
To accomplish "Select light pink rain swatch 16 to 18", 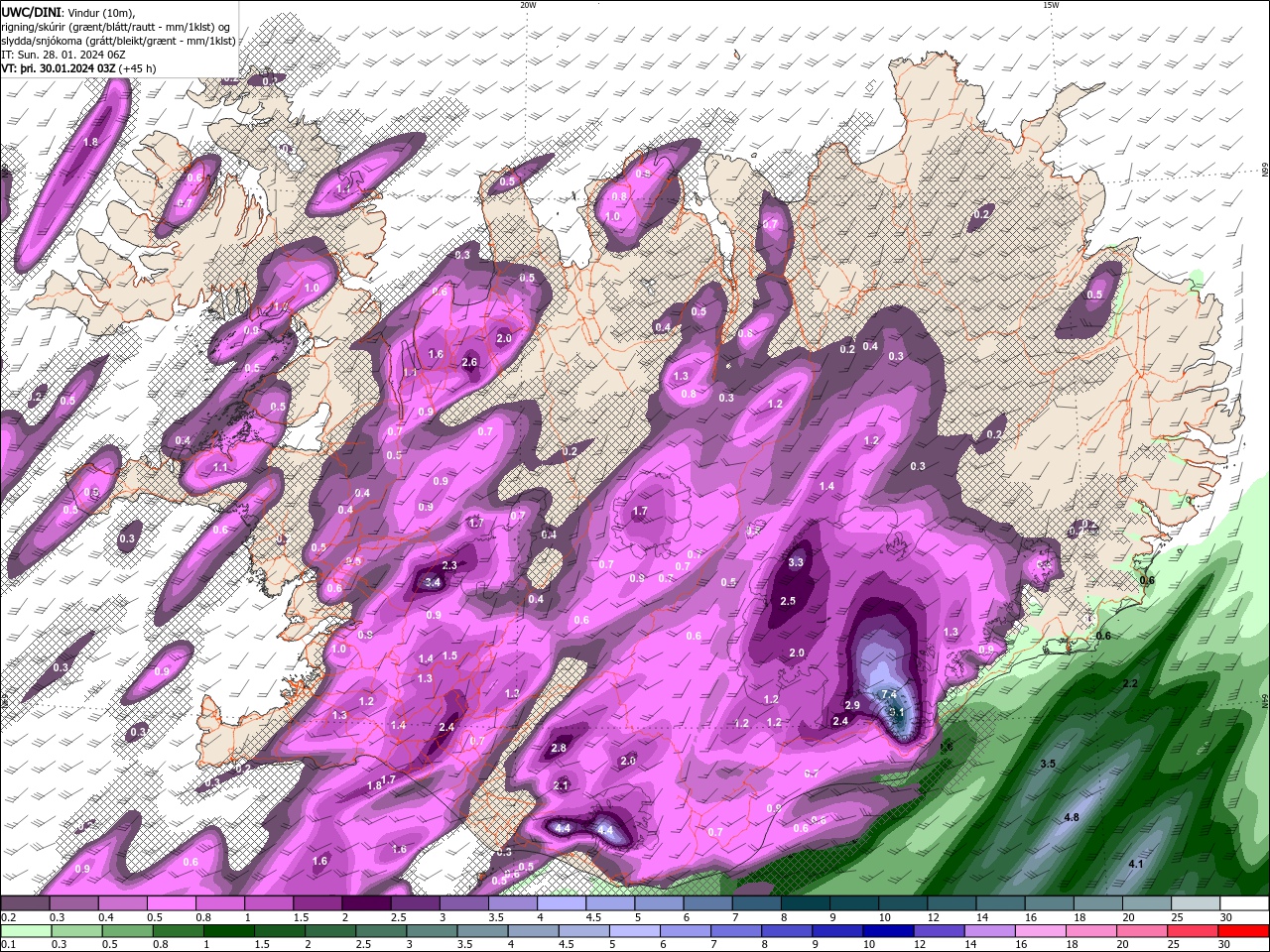I will tap(1040, 931).
